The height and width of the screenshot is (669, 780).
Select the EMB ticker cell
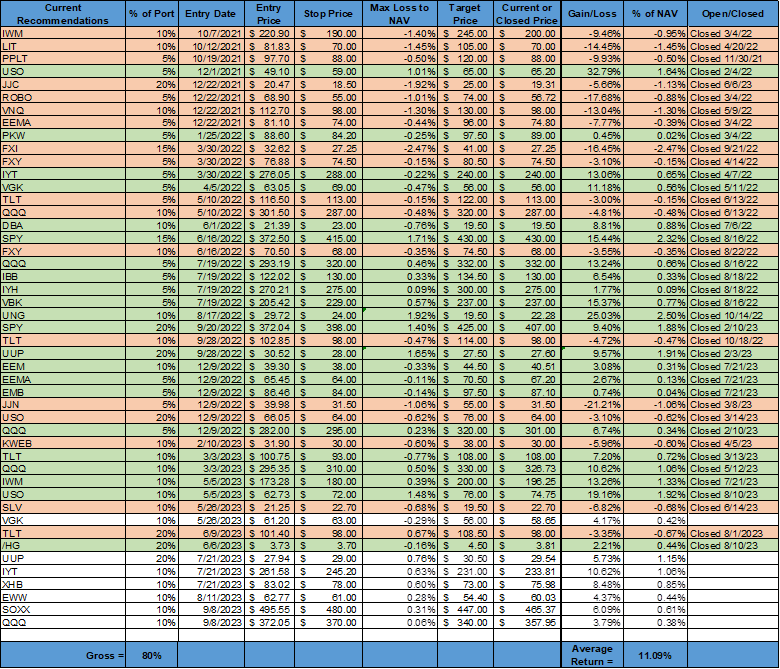tap(63, 392)
